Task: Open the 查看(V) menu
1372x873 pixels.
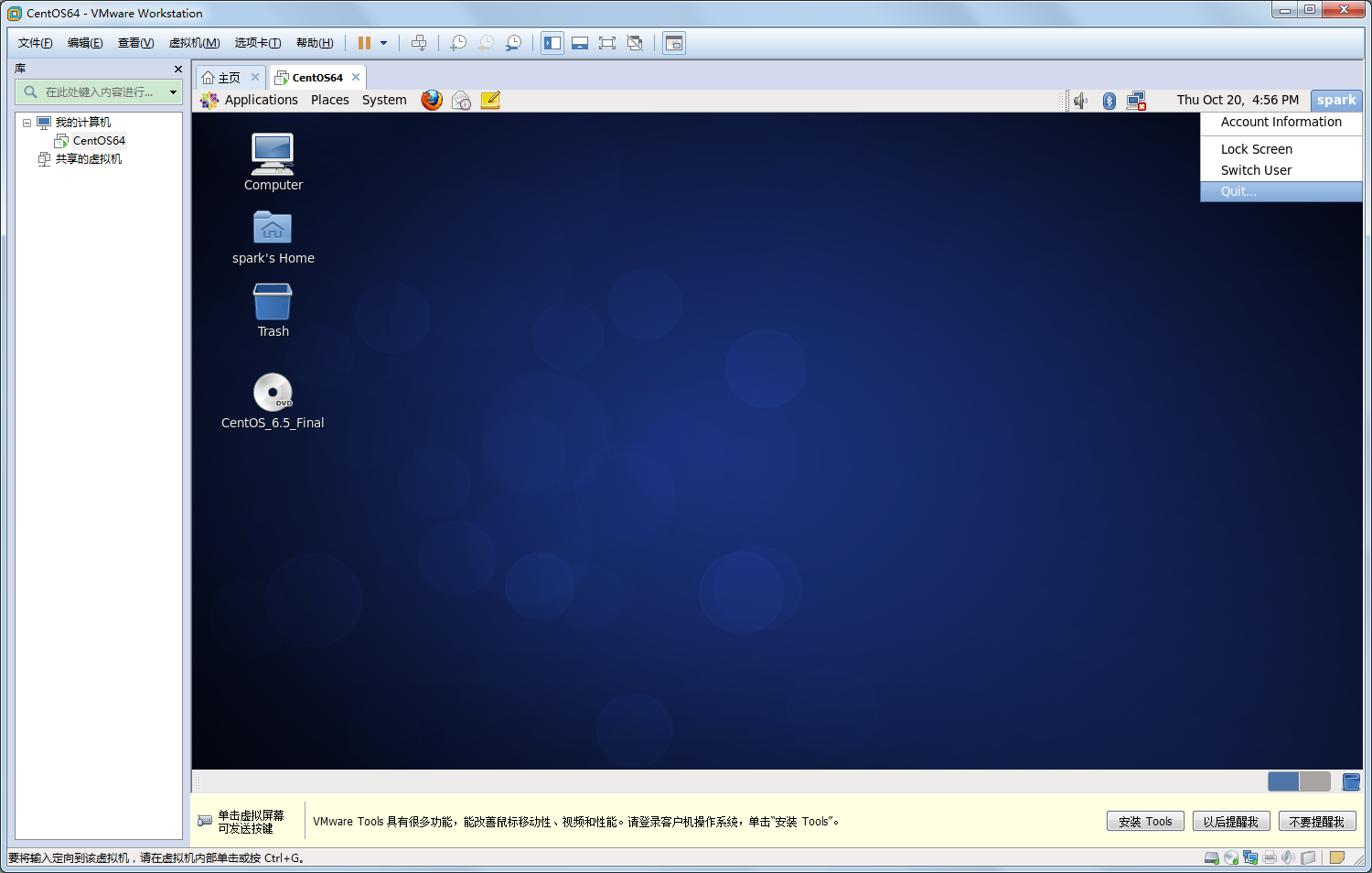Action: click(x=135, y=43)
